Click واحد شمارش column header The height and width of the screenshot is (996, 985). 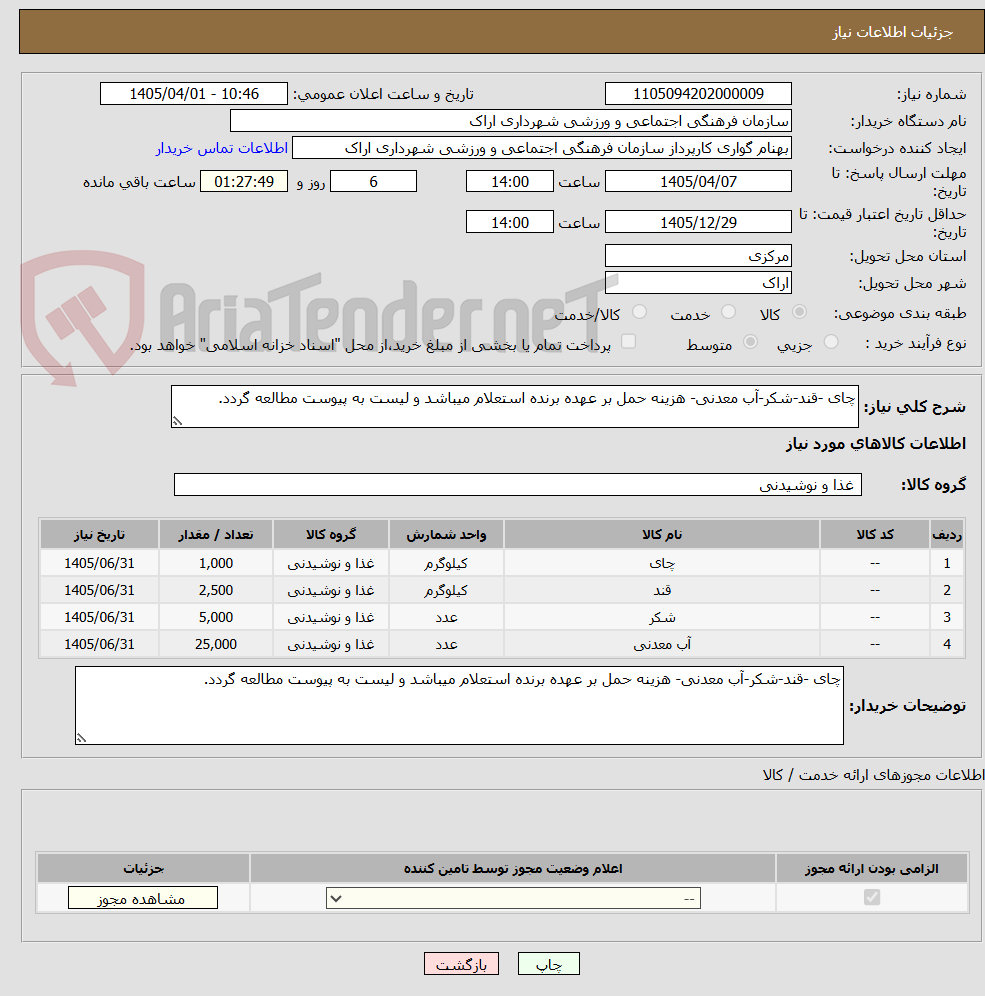[446, 534]
